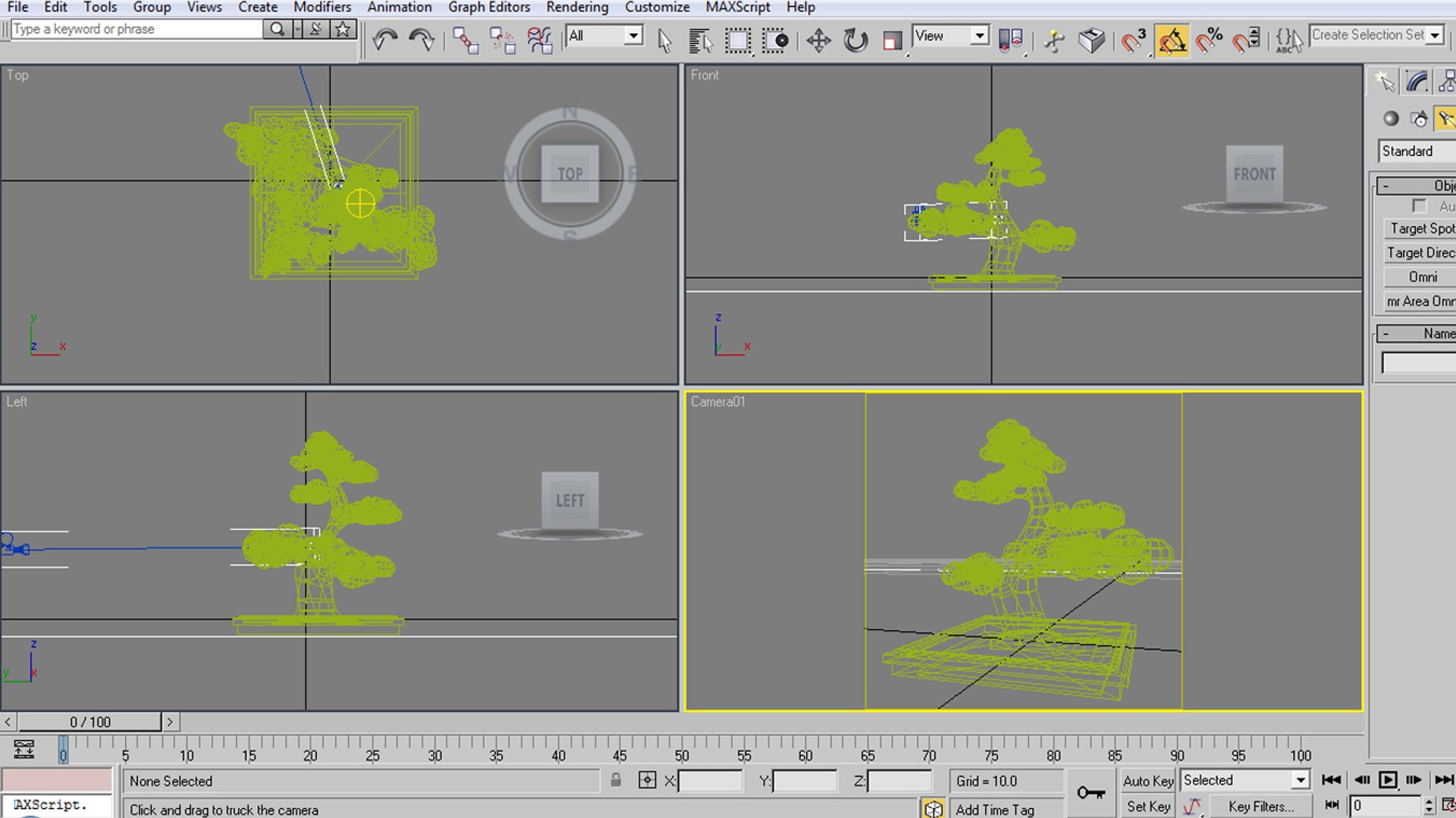Click the play animation button
The image size is (1456, 818).
[x=1388, y=780]
